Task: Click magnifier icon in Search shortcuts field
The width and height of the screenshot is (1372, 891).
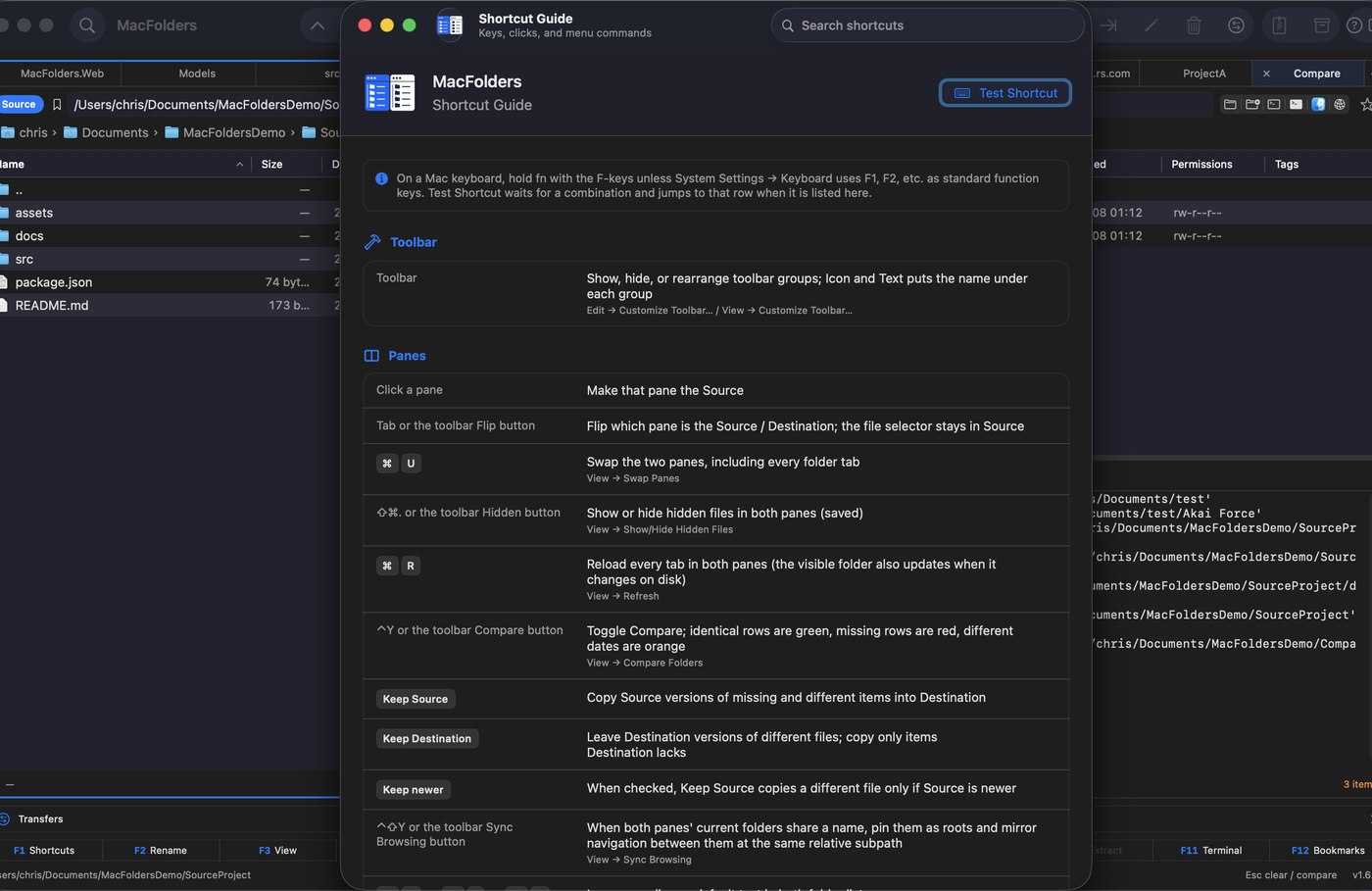Action: point(788,25)
